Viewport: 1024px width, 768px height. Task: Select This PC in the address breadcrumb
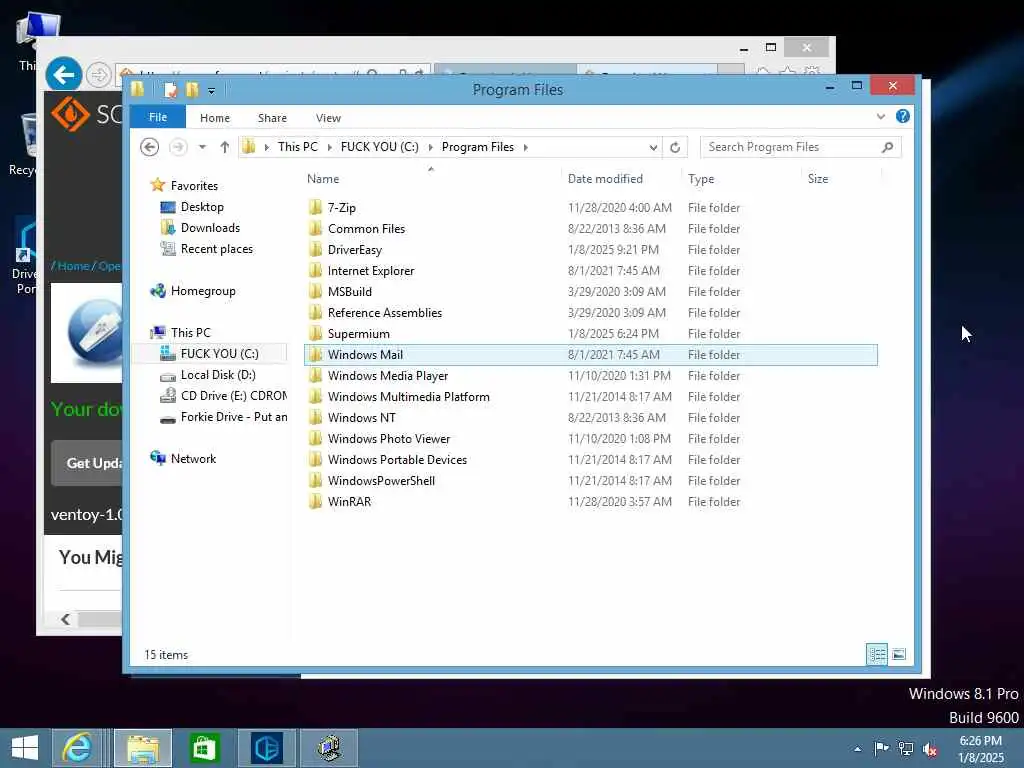(298, 147)
